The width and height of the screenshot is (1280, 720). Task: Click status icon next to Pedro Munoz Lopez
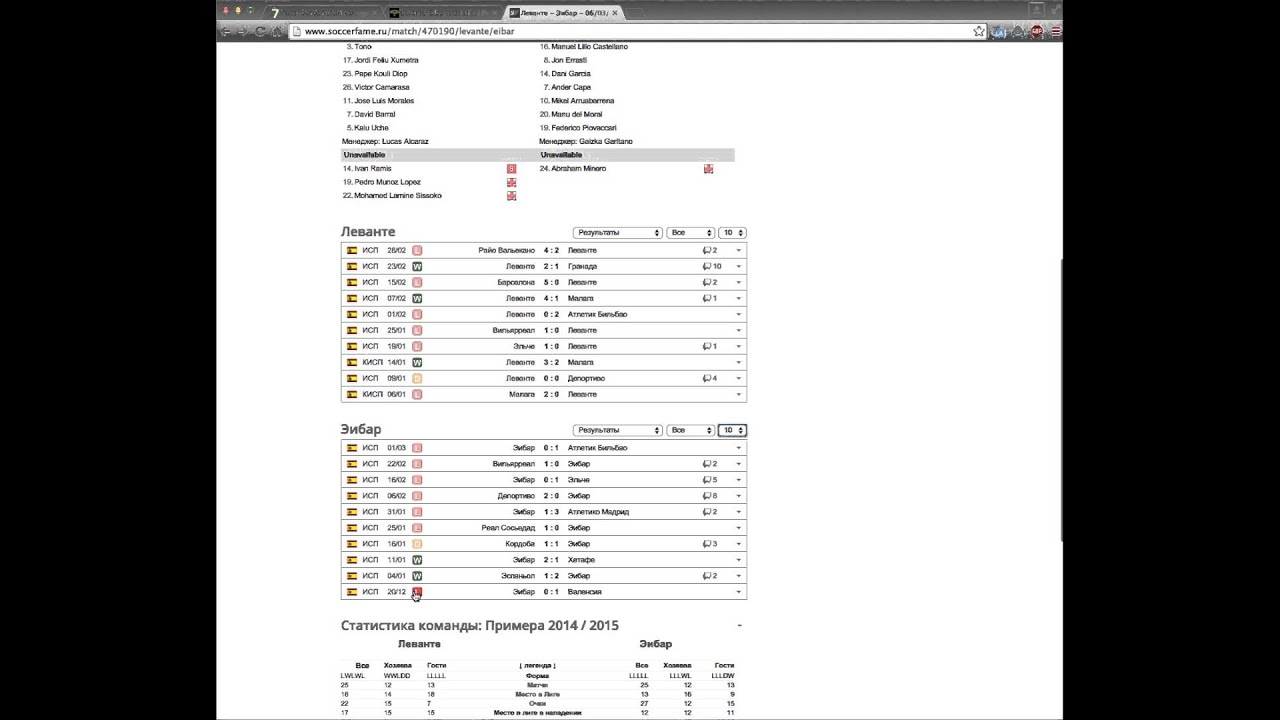(511, 183)
